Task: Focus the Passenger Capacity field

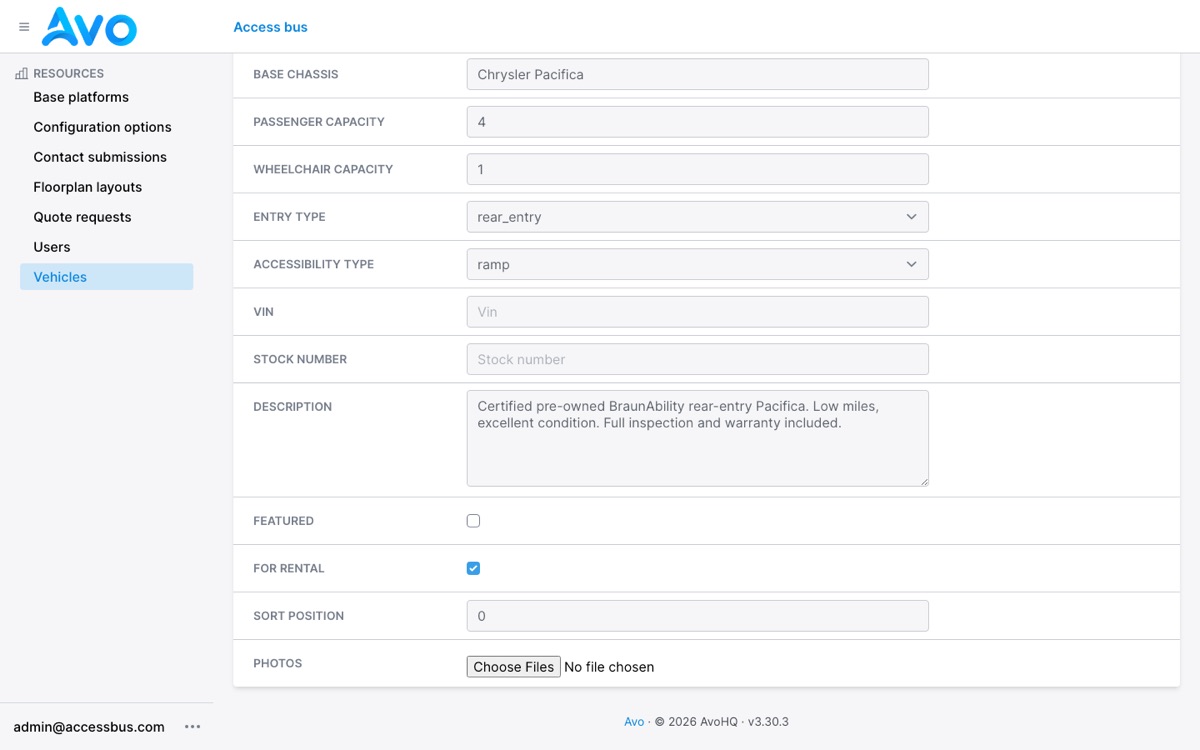Action: click(x=697, y=122)
